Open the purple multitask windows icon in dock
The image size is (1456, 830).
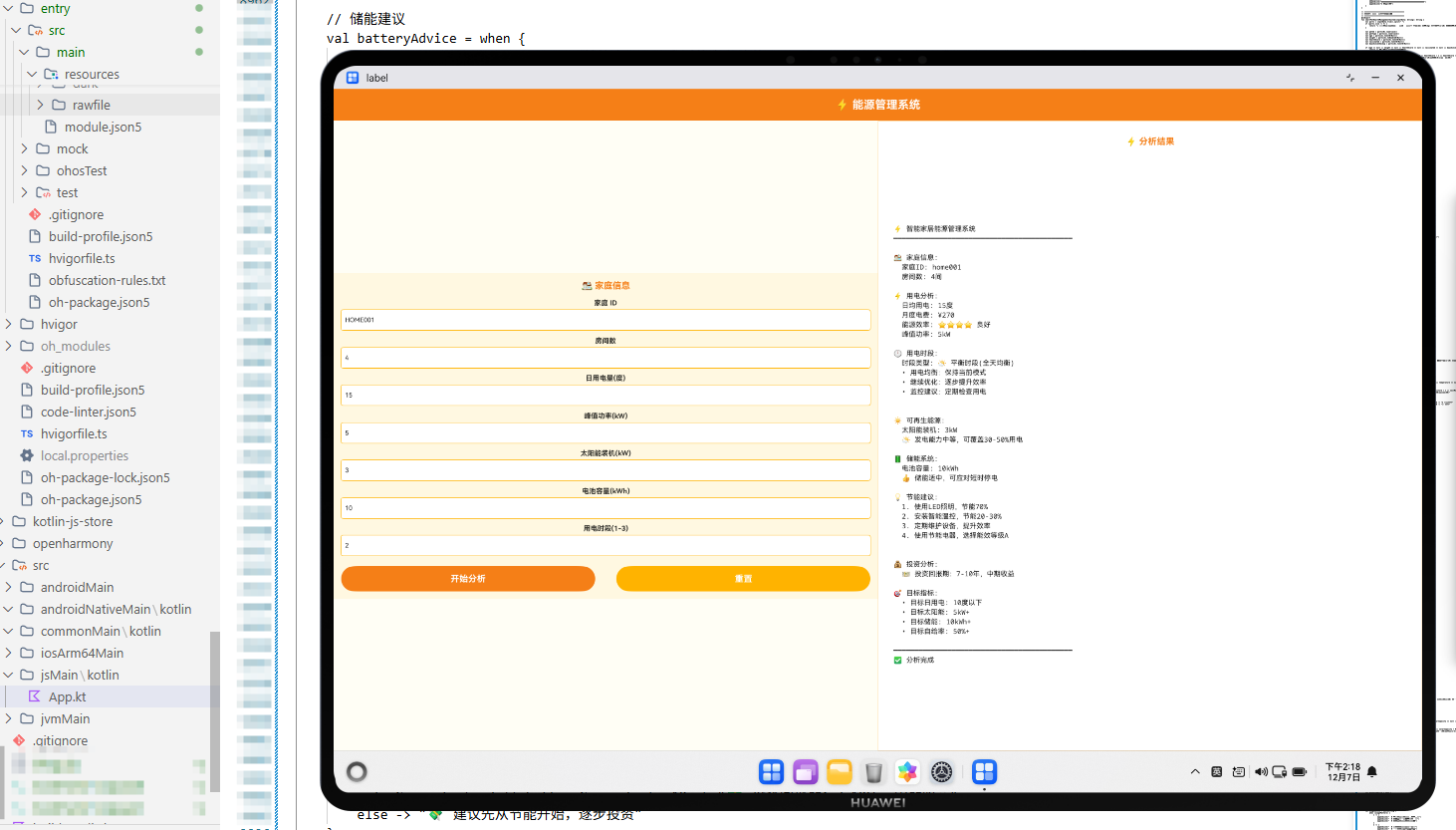[x=806, y=772]
